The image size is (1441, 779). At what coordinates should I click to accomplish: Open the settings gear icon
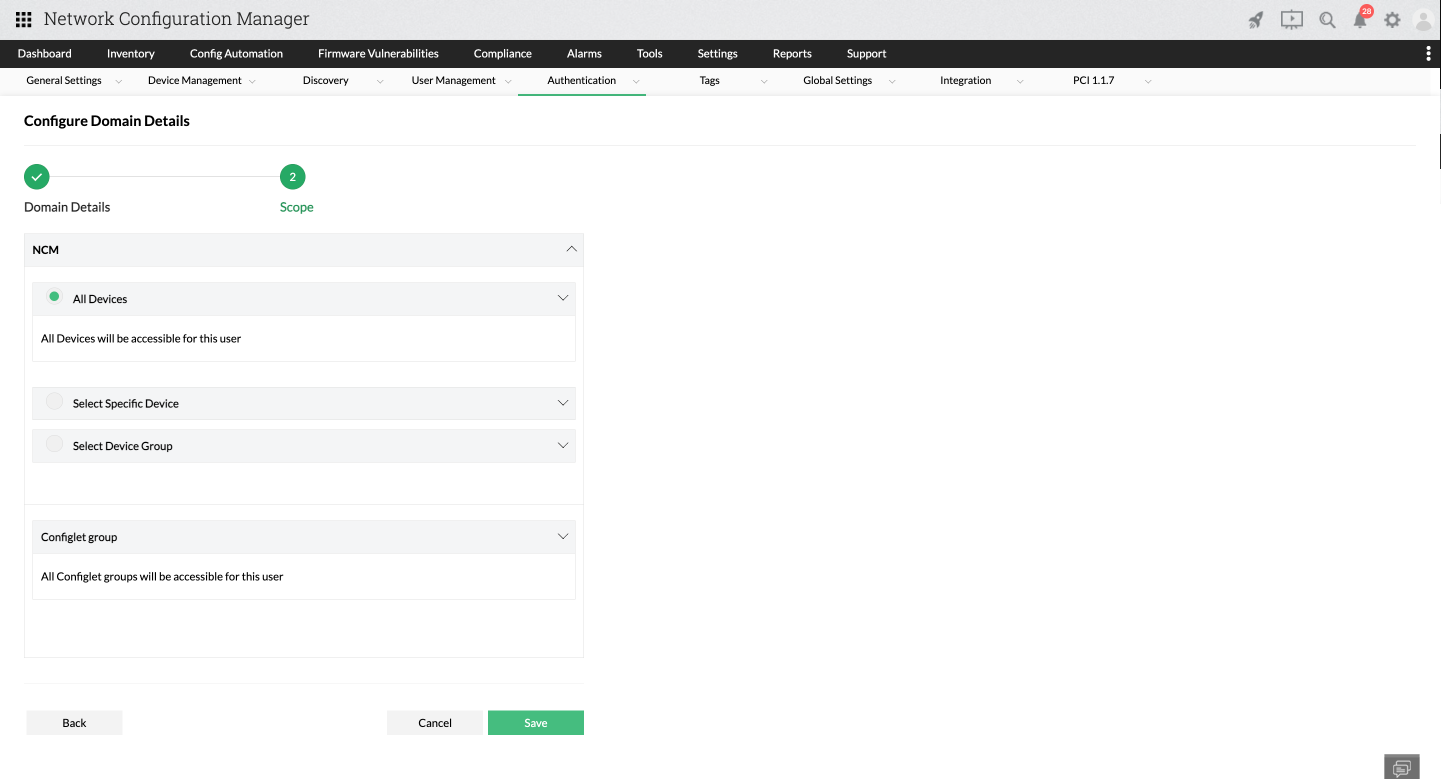[1393, 18]
